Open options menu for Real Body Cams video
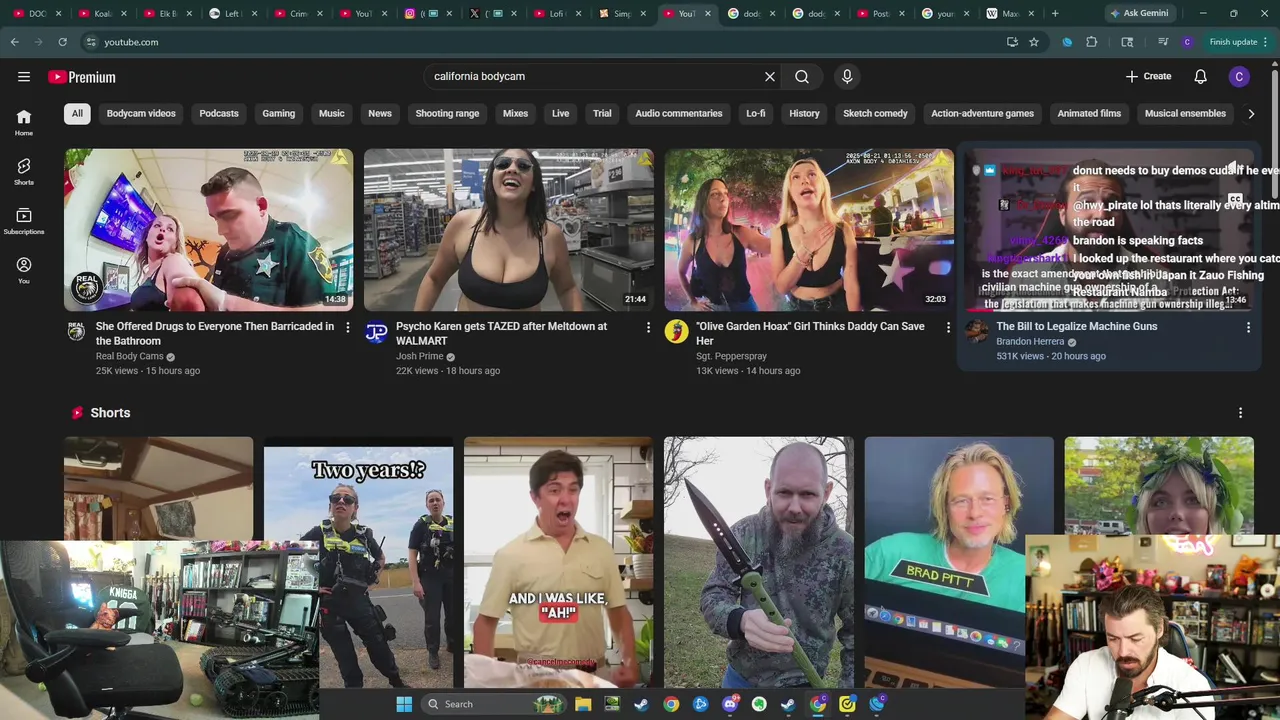The image size is (1280, 720). pos(348,327)
